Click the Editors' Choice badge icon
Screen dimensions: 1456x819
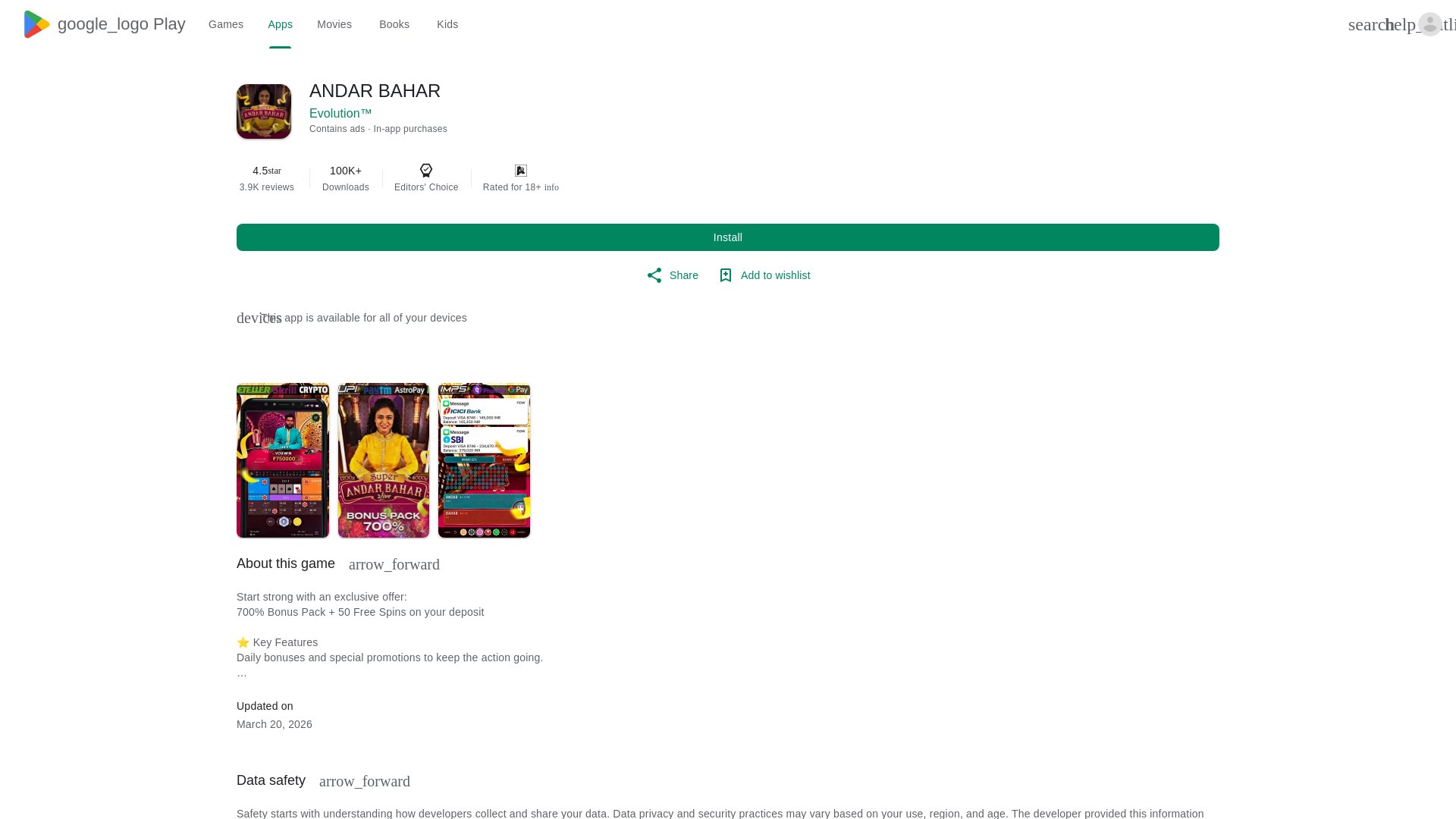(x=426, y=171)
